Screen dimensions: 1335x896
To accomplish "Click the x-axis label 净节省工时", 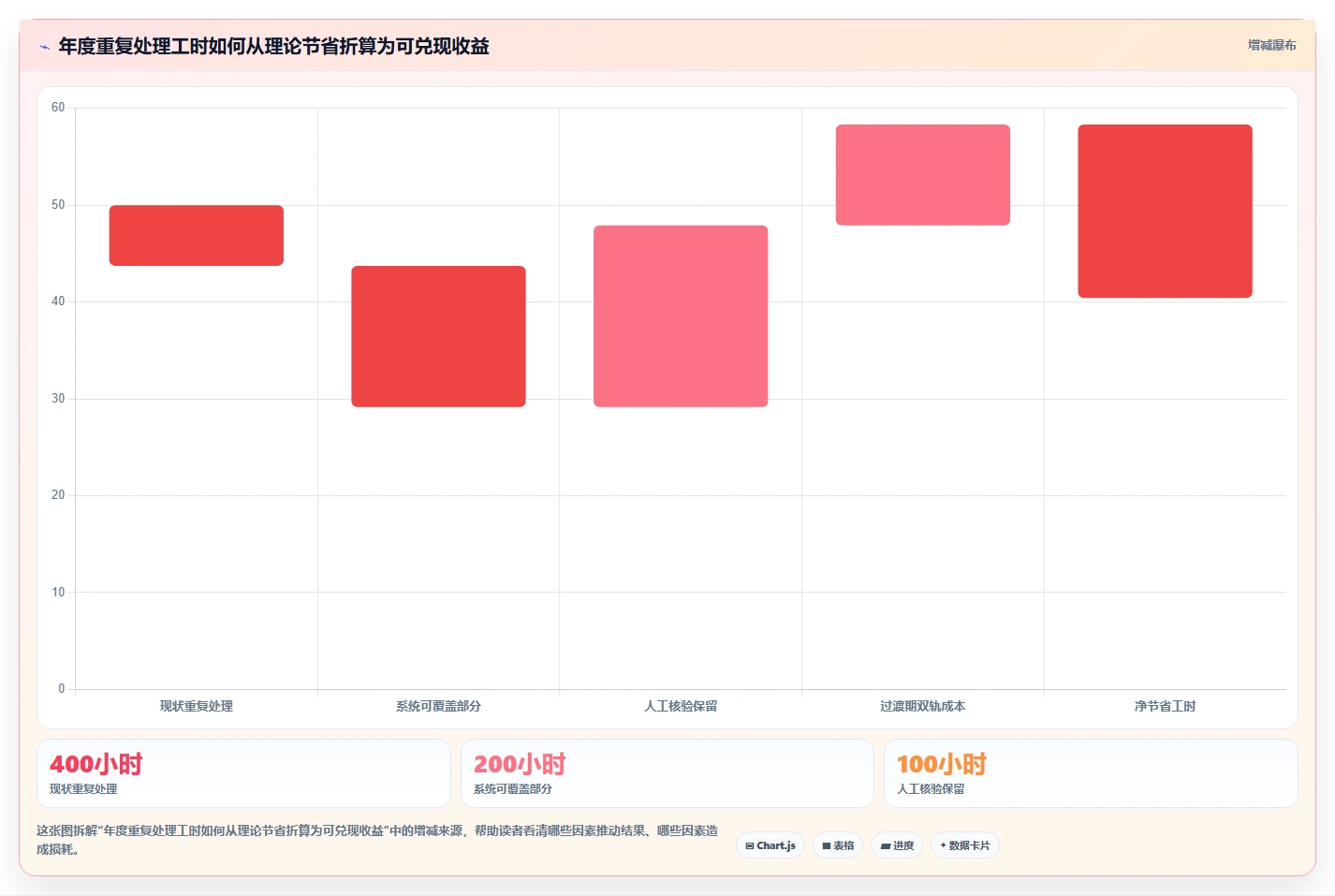I will click(1165, 706).
